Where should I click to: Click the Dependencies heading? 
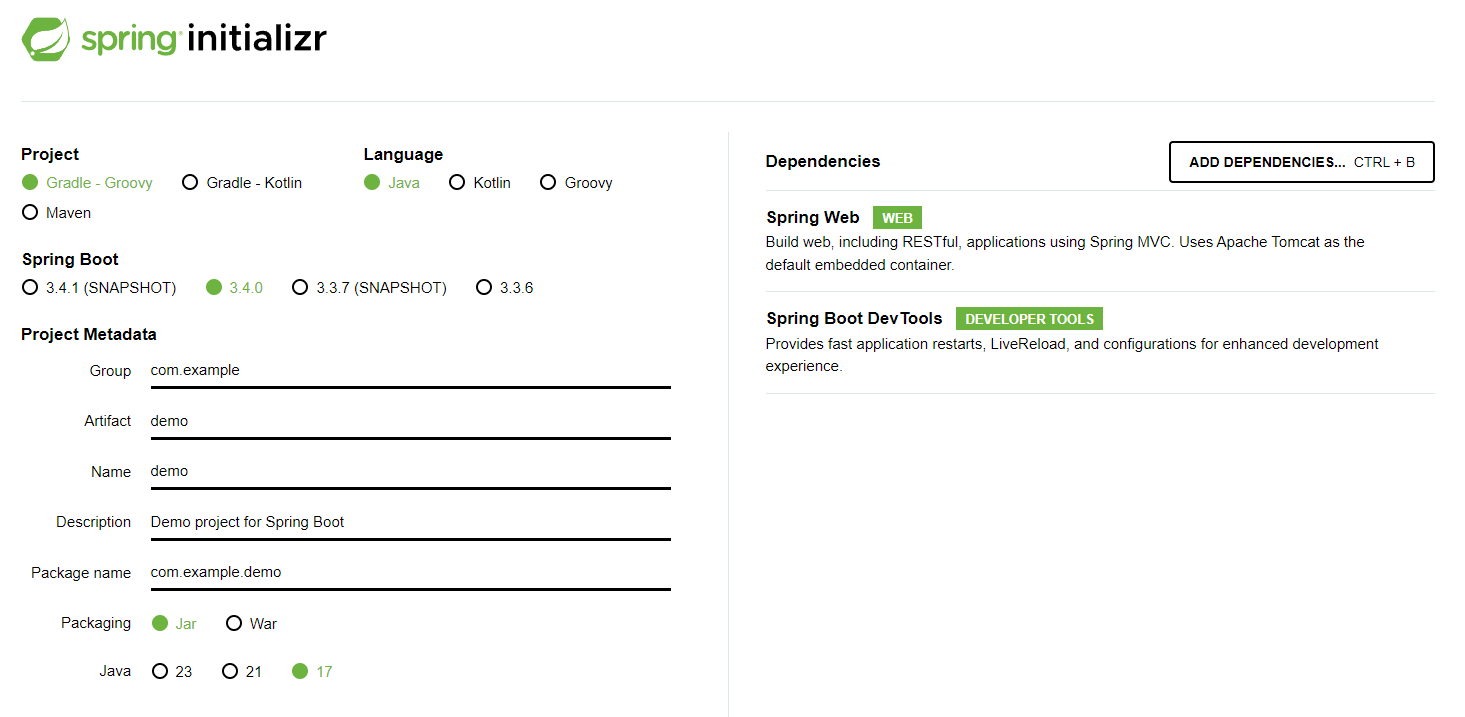coord(823,161)
